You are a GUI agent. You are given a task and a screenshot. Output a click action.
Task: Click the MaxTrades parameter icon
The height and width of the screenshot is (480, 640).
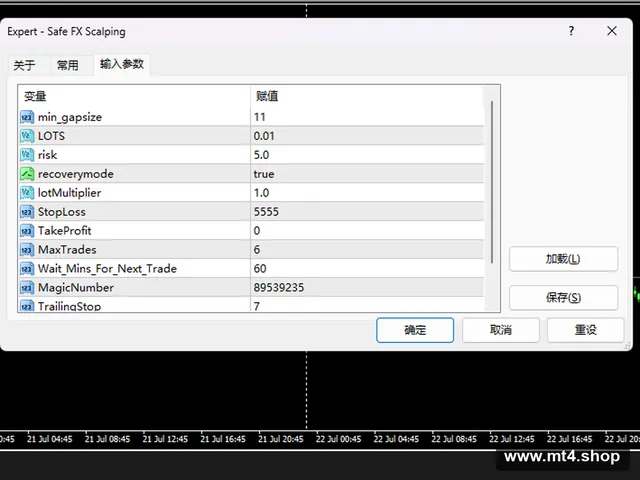click(x=27, y=250)
